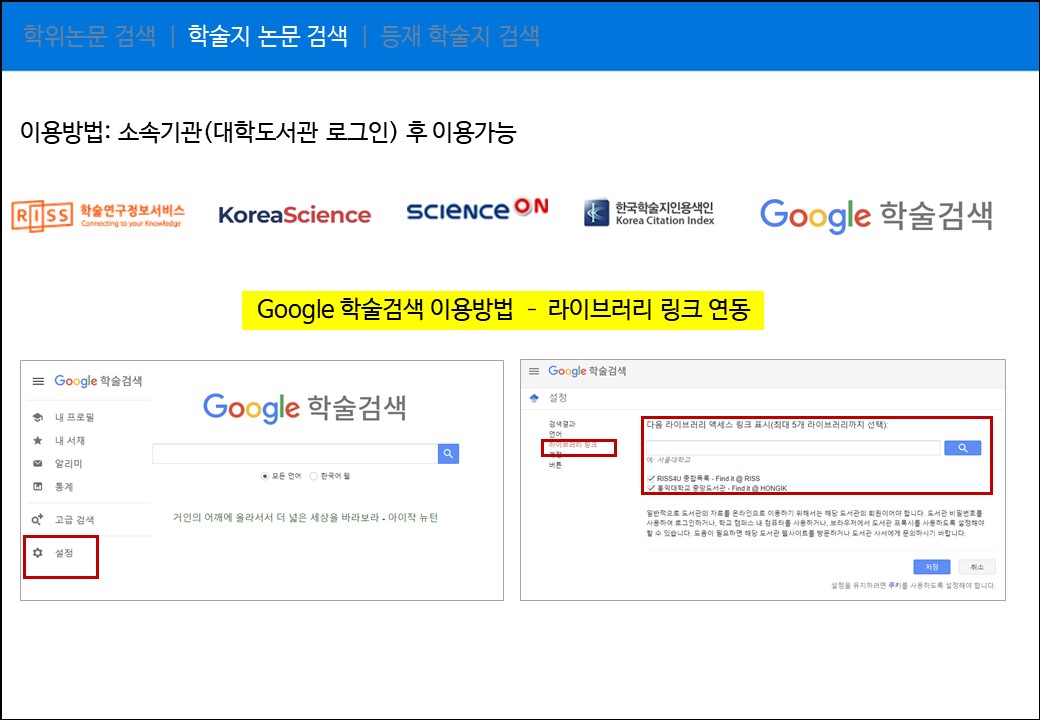Click the Korea Citation Index logo
Image resolution: width=1040 pixels, height=720 pixels.
[649, 213]
